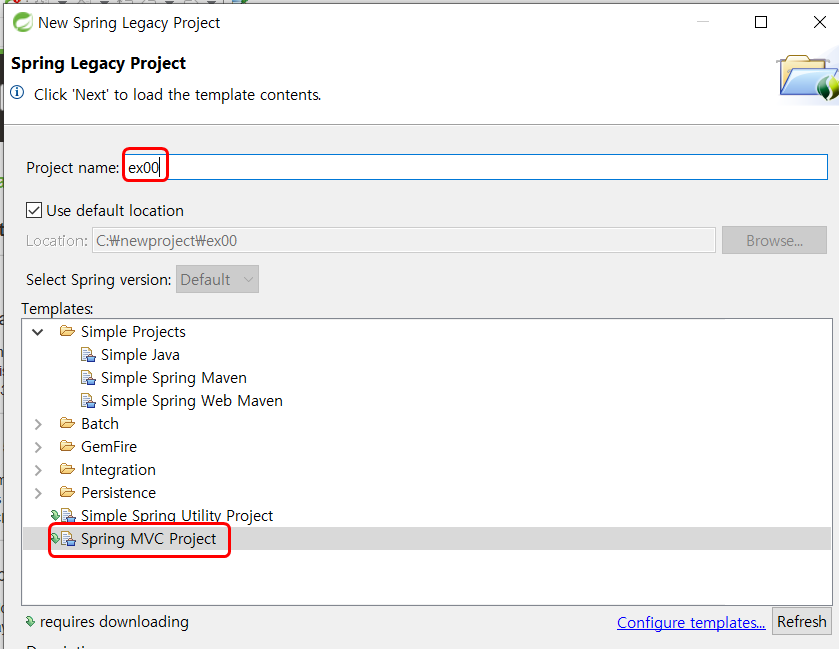The height and width of the screenshot is (649, 839).
Task: Click the 'Spring Legacy Project' heading
Action: pyautogui.click(x=98, y=63)
